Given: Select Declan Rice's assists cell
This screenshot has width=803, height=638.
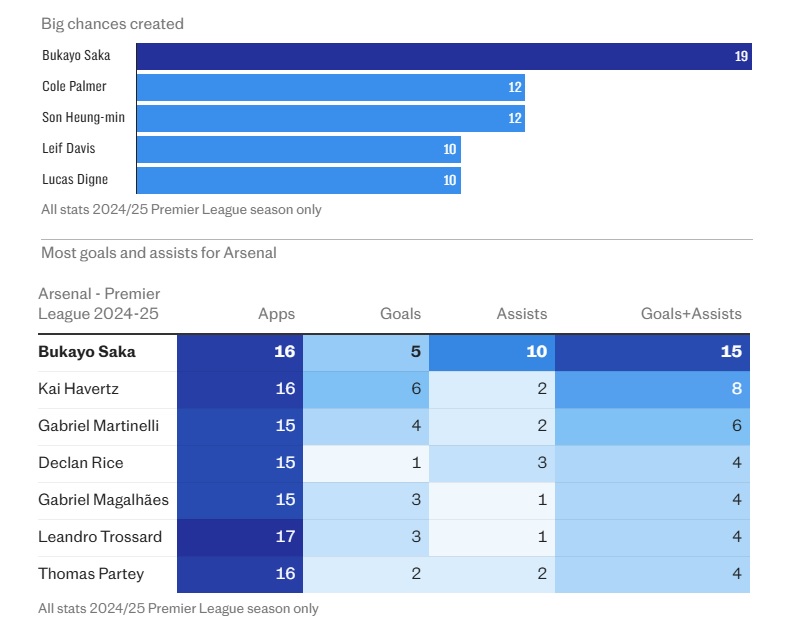Looking at the screenshot, I should pyautogui.click(x=491, y=463).
